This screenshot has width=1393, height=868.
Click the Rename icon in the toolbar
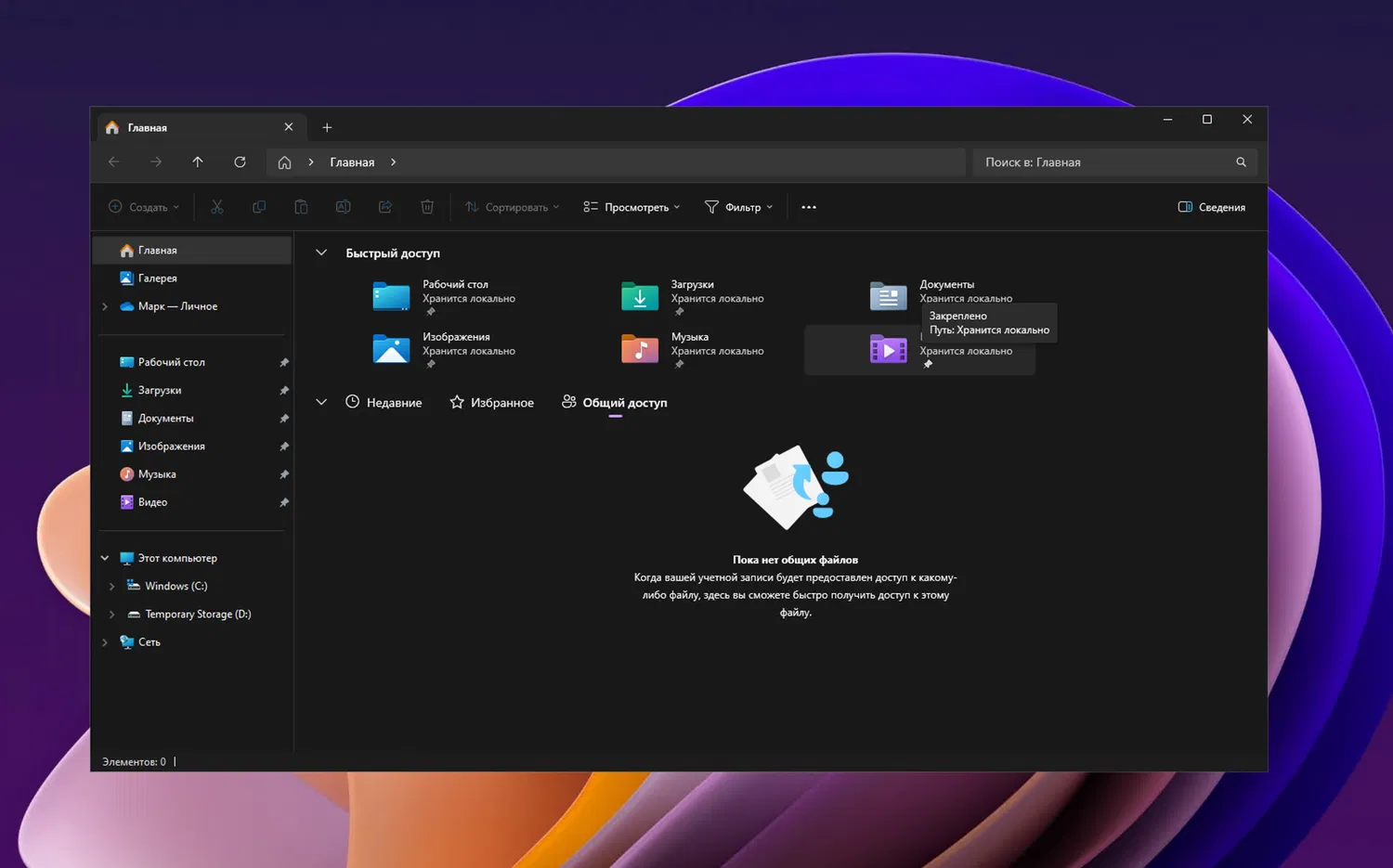343,207
